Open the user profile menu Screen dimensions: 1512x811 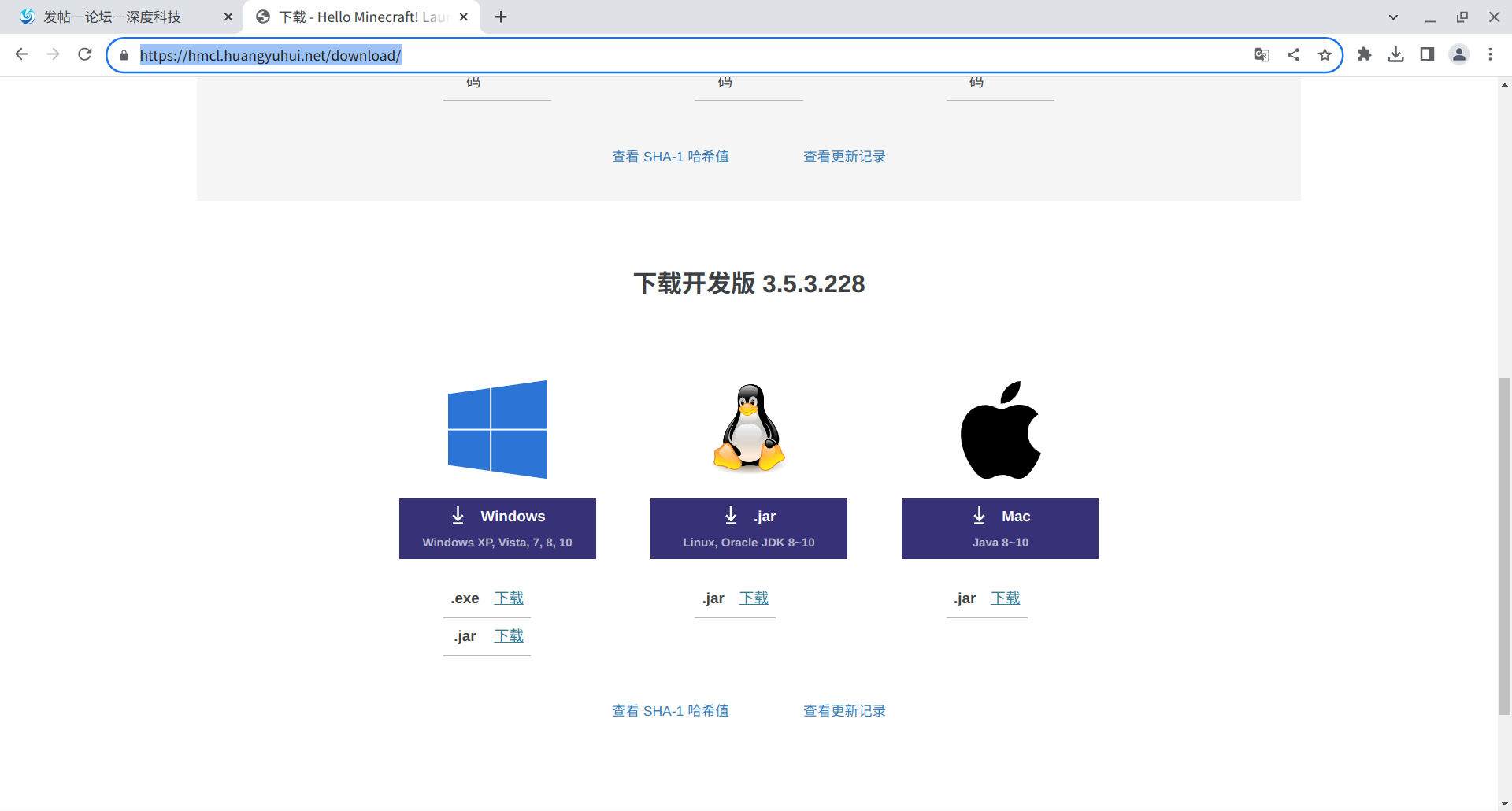point(1459,54)
